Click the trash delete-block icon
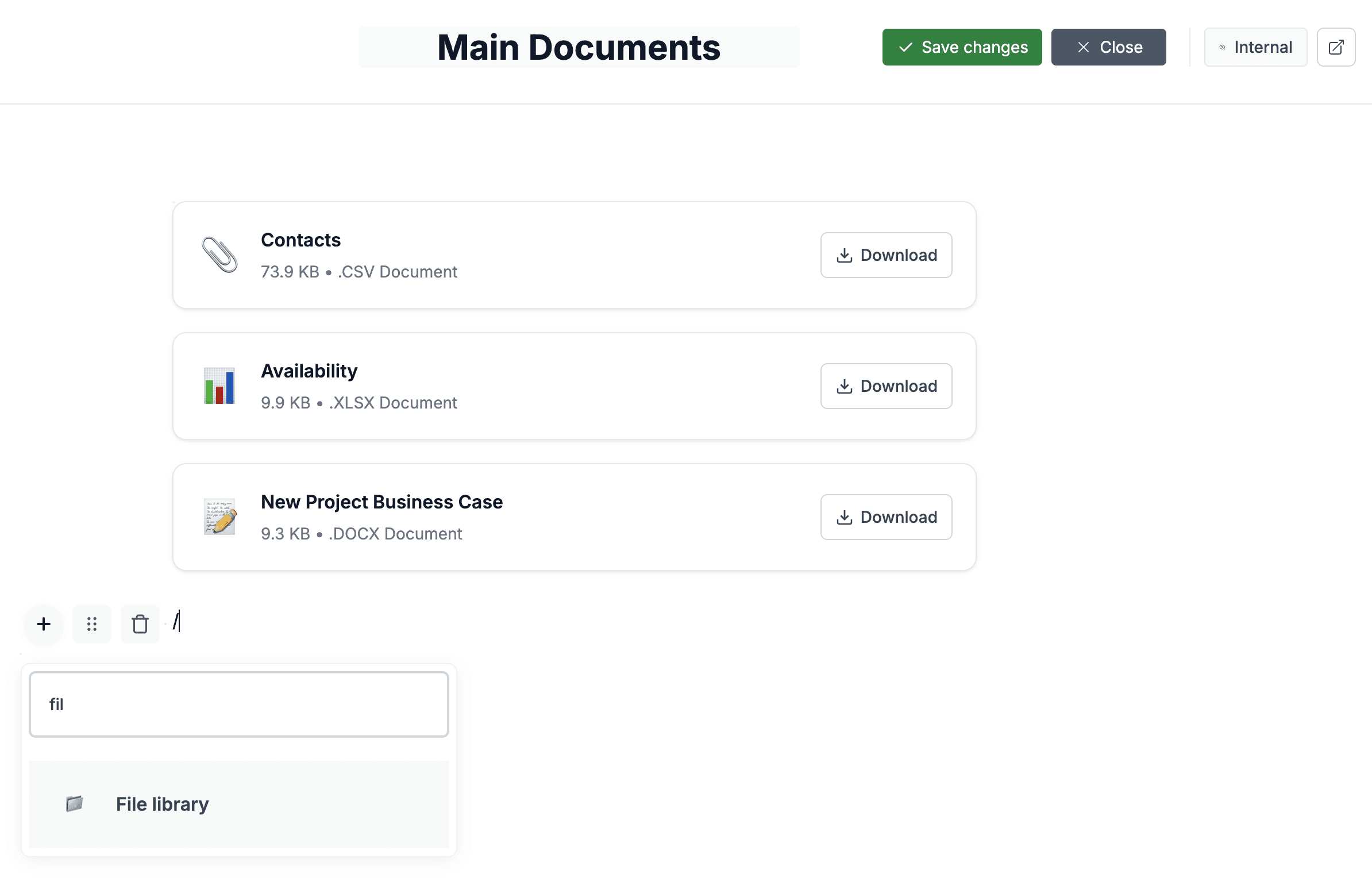1372x894 pixels. [x=140, y=623]
